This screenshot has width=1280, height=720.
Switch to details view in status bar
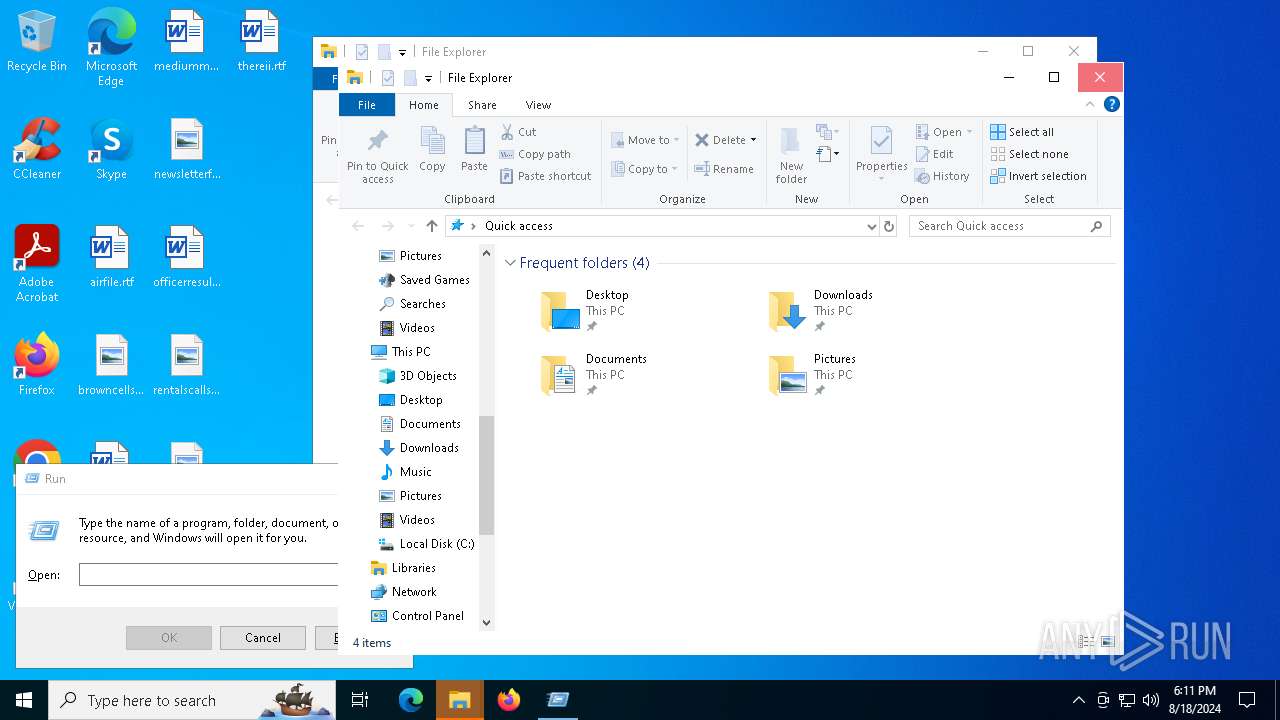tap(1087, 642)
